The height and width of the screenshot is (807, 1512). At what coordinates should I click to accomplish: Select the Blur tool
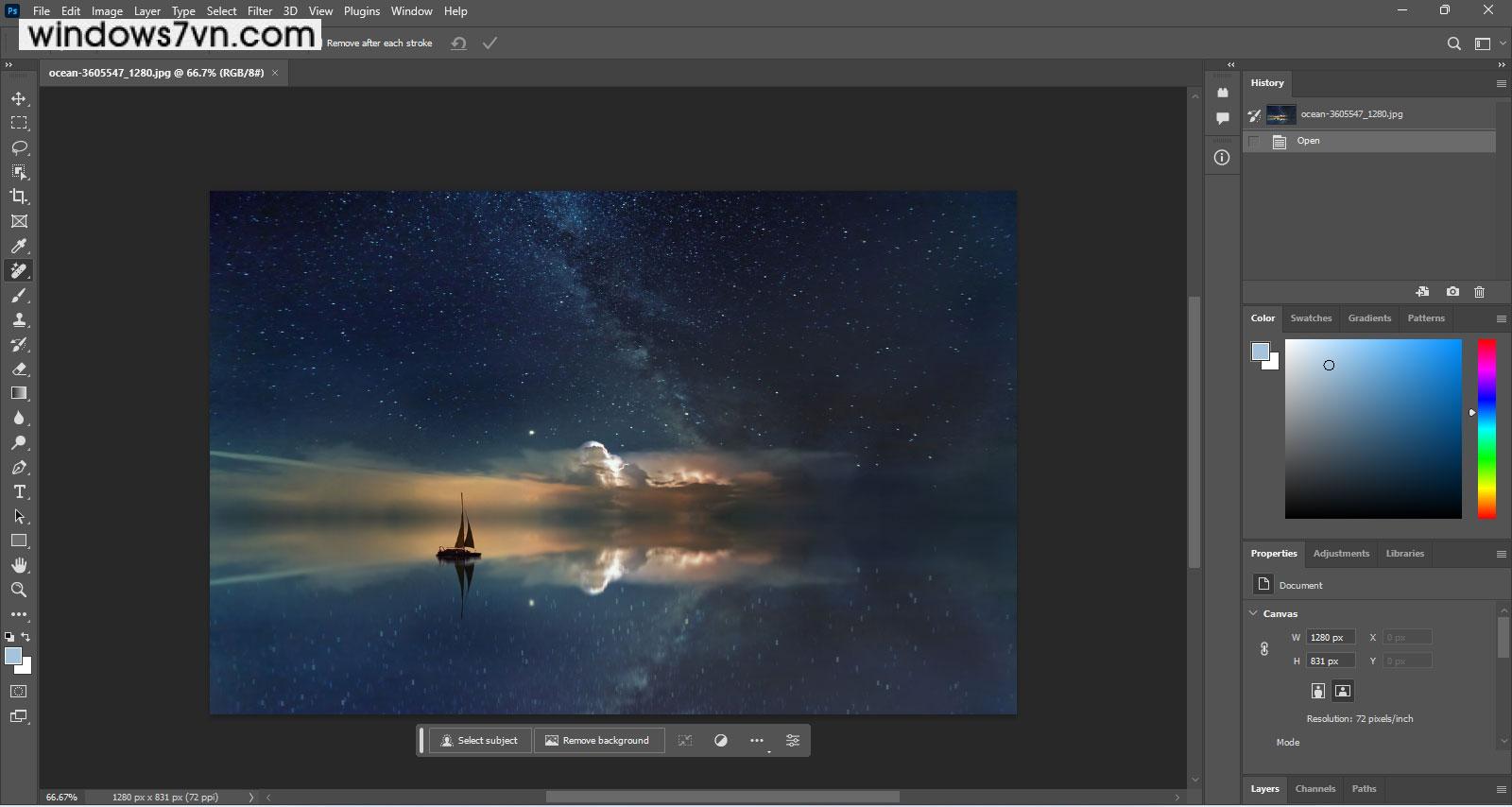pyautogui.click(x=19, y=418)
